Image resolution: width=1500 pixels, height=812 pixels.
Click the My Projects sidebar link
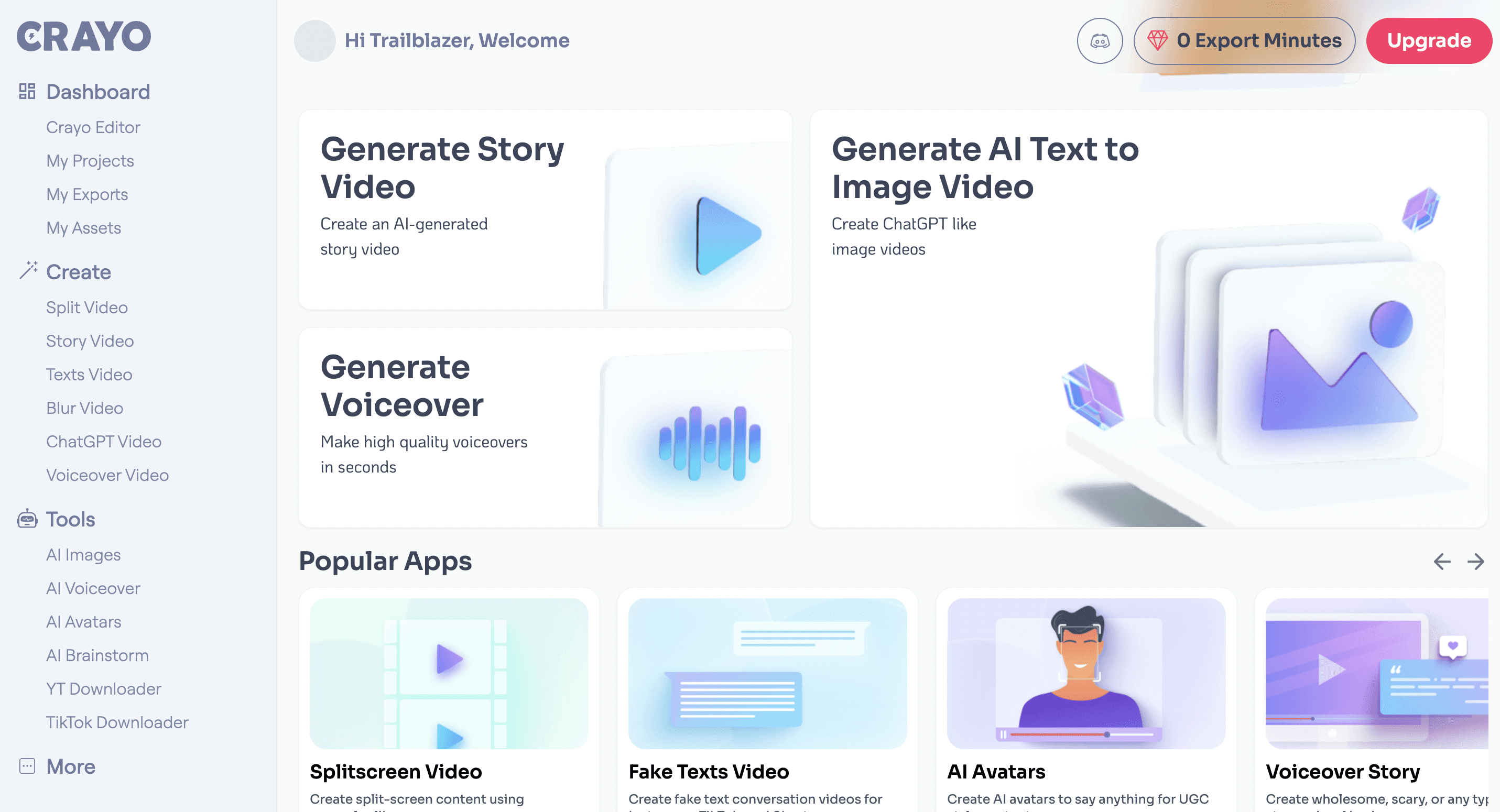pyautogui.click(x=90, y=160)
